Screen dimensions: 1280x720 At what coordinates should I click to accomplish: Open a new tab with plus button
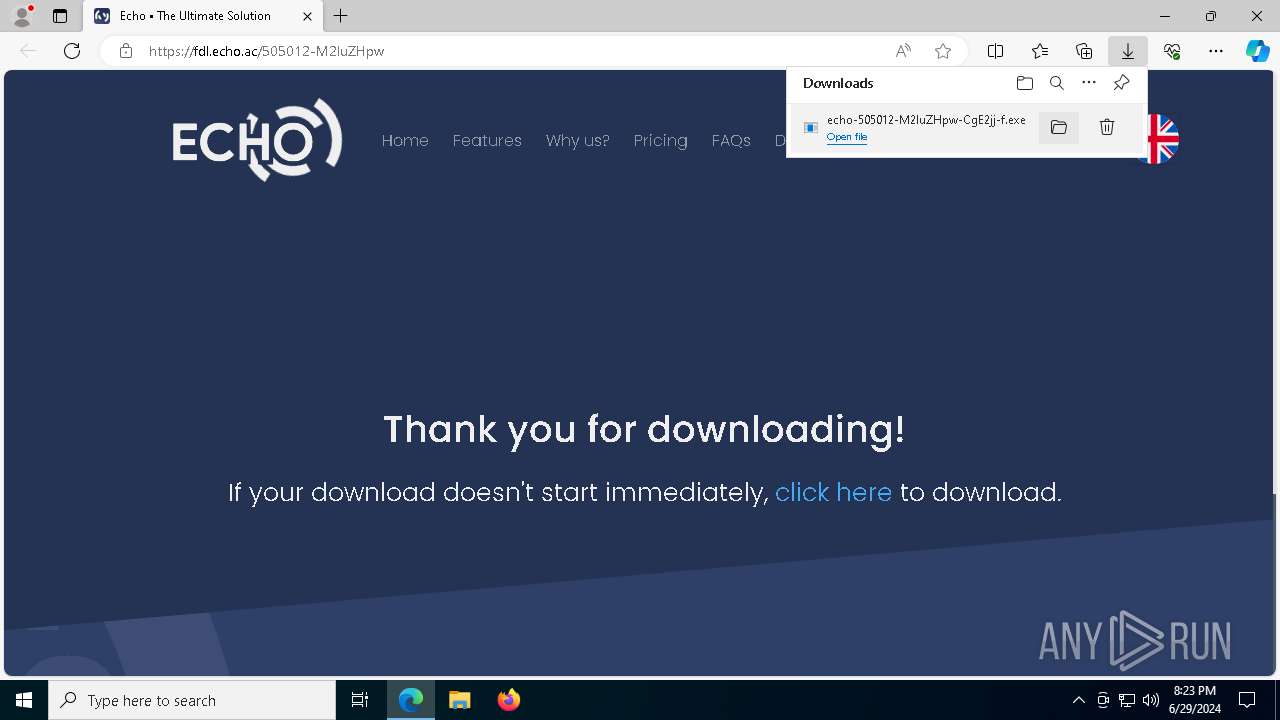click(341, 16)
